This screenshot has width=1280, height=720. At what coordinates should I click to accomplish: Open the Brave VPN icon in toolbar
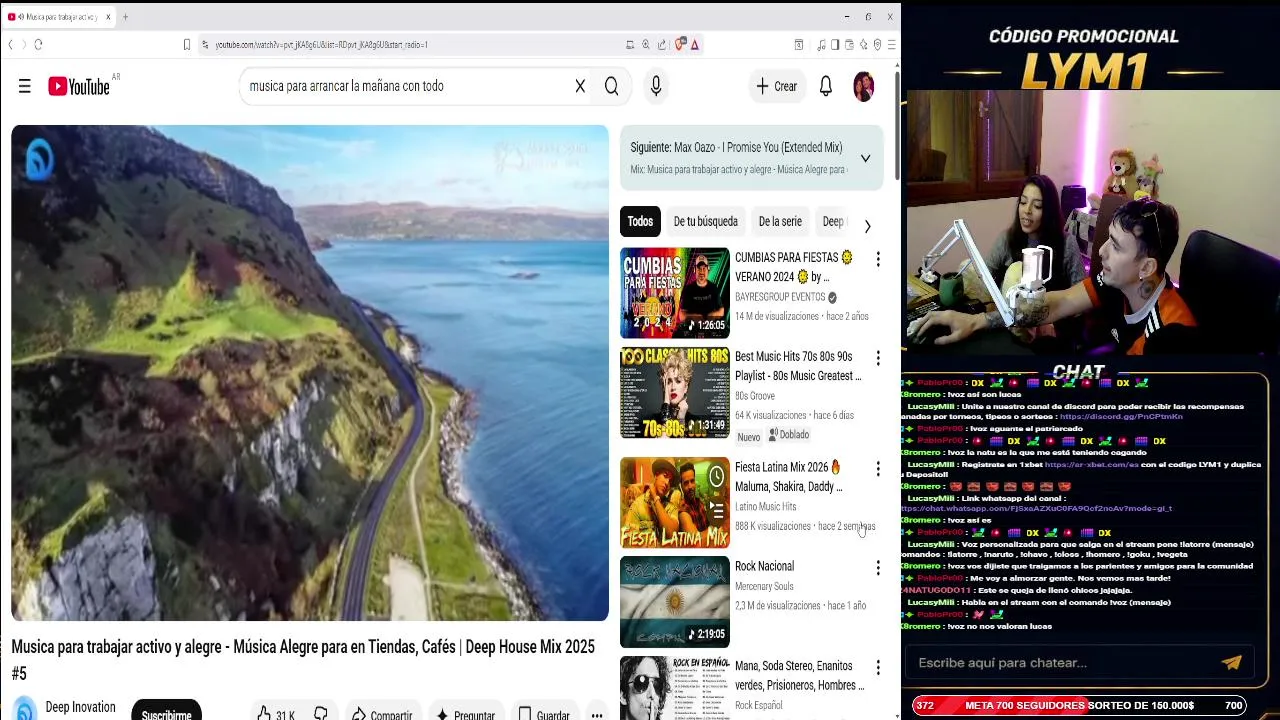click(x=877, y=44)
